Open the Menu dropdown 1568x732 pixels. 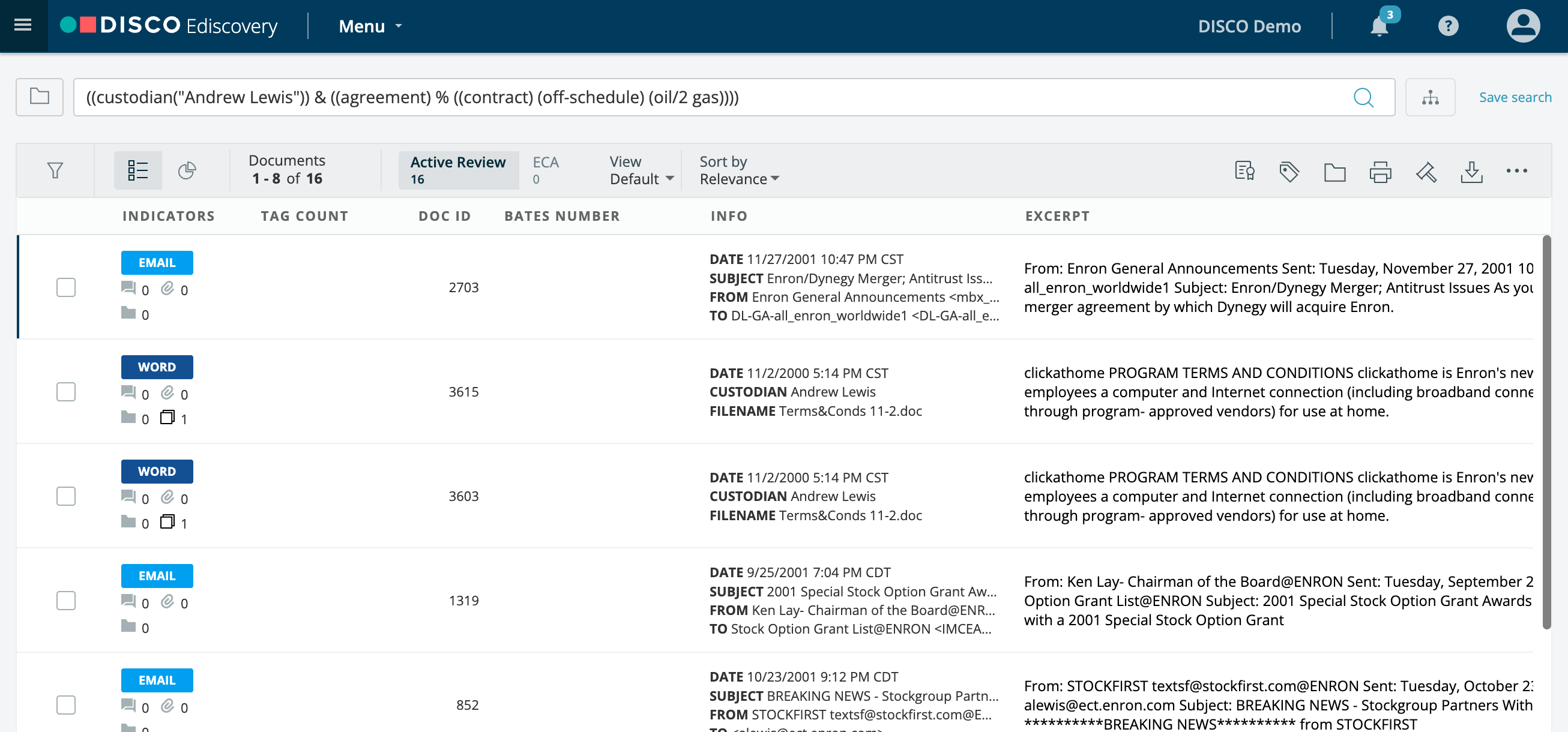pyautogui.click(x=370, y=26)
